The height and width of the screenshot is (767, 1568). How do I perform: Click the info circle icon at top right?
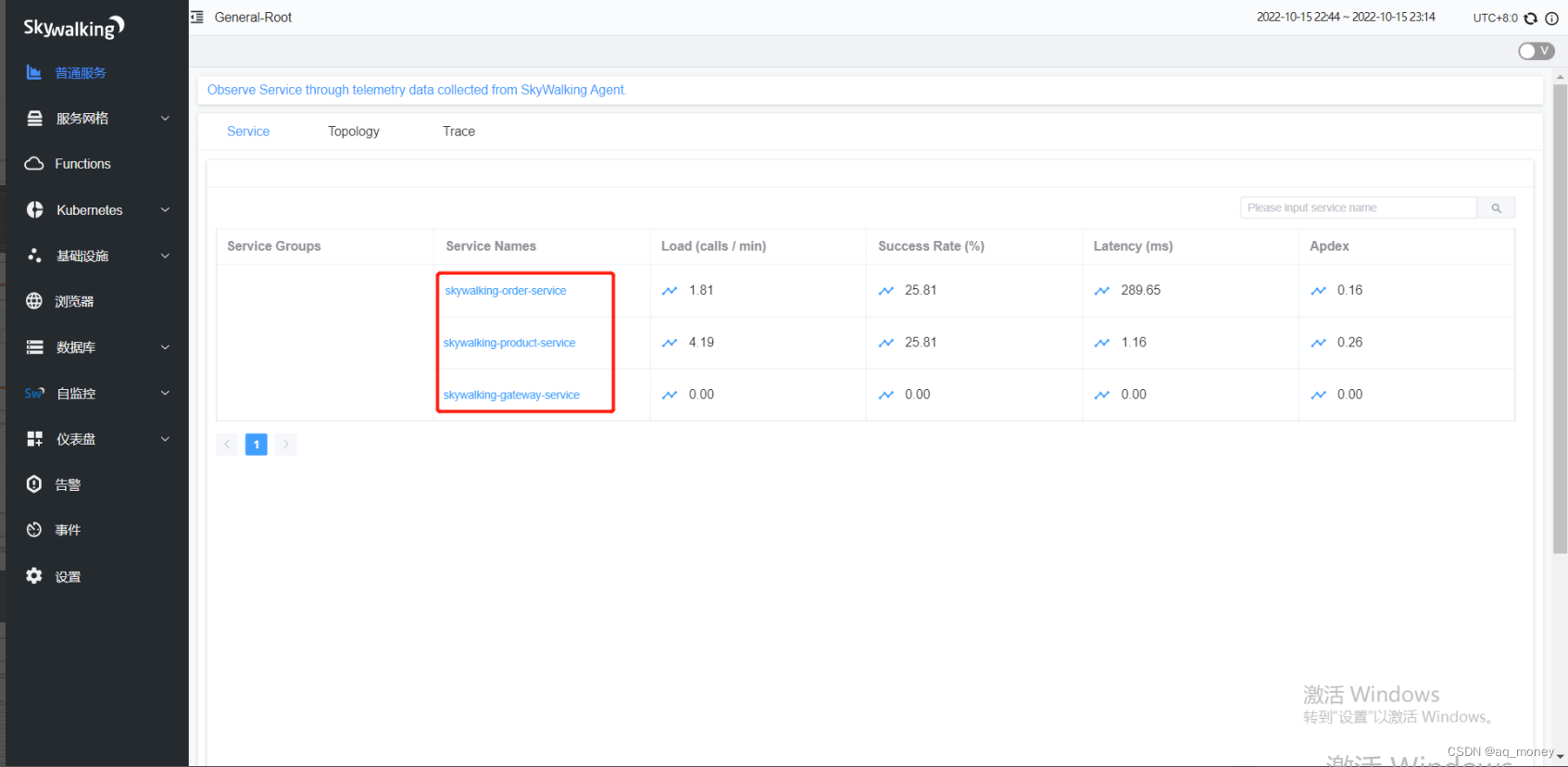(x=1551, y=18)
